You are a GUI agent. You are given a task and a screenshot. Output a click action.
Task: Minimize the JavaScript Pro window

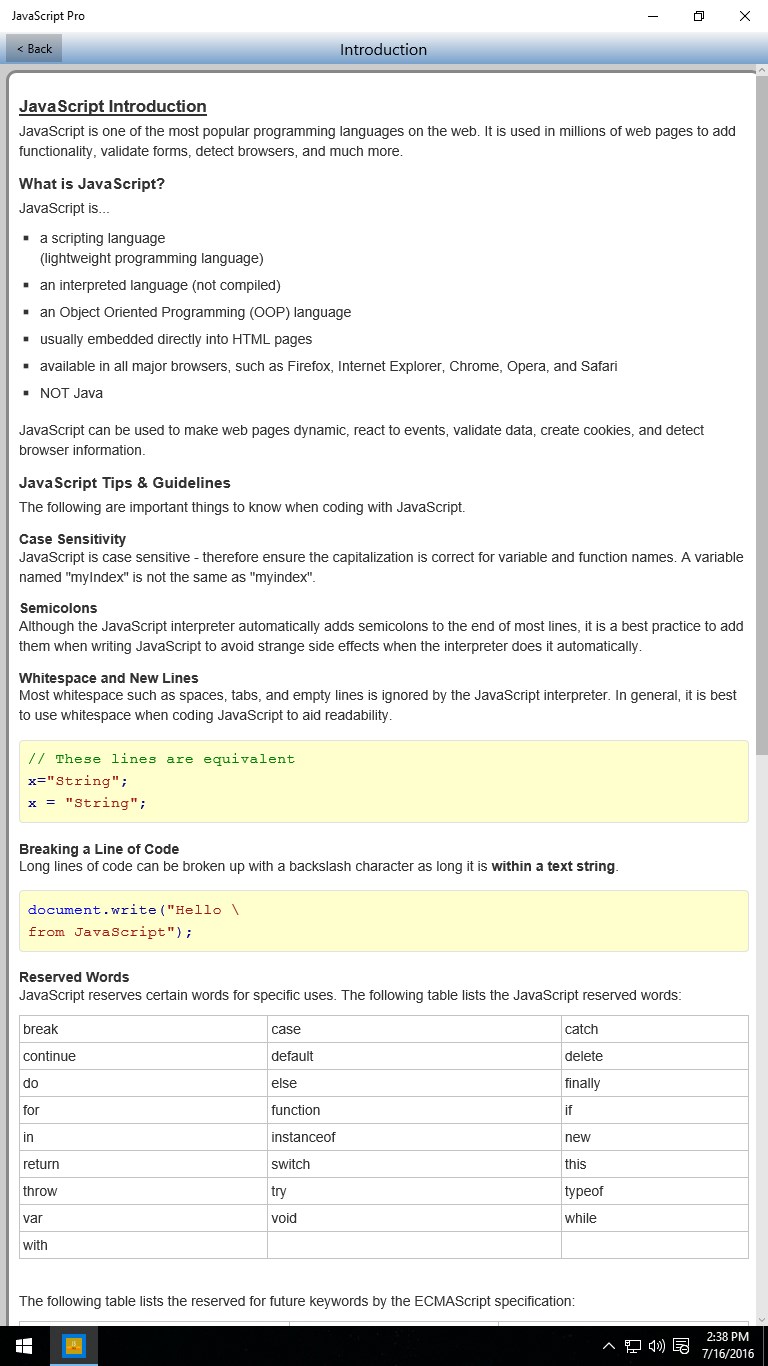[x=653, y=16]
